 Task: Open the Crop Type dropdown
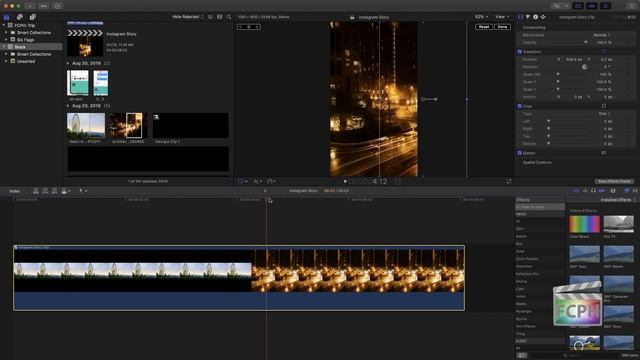[x=604, y=114]
